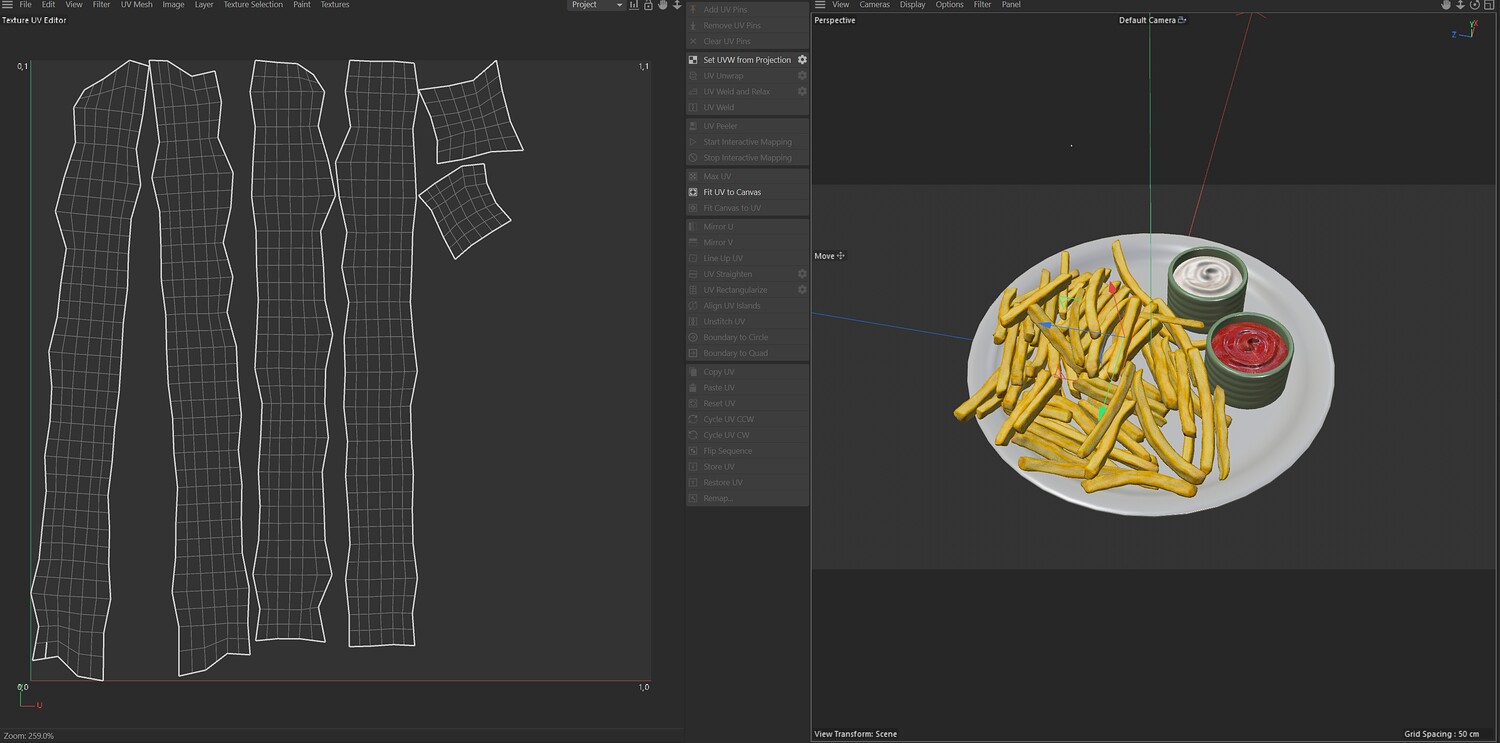Toggle the viewport maximize layout icon
The image size is (1500, 743).
tap(1489, 5)
